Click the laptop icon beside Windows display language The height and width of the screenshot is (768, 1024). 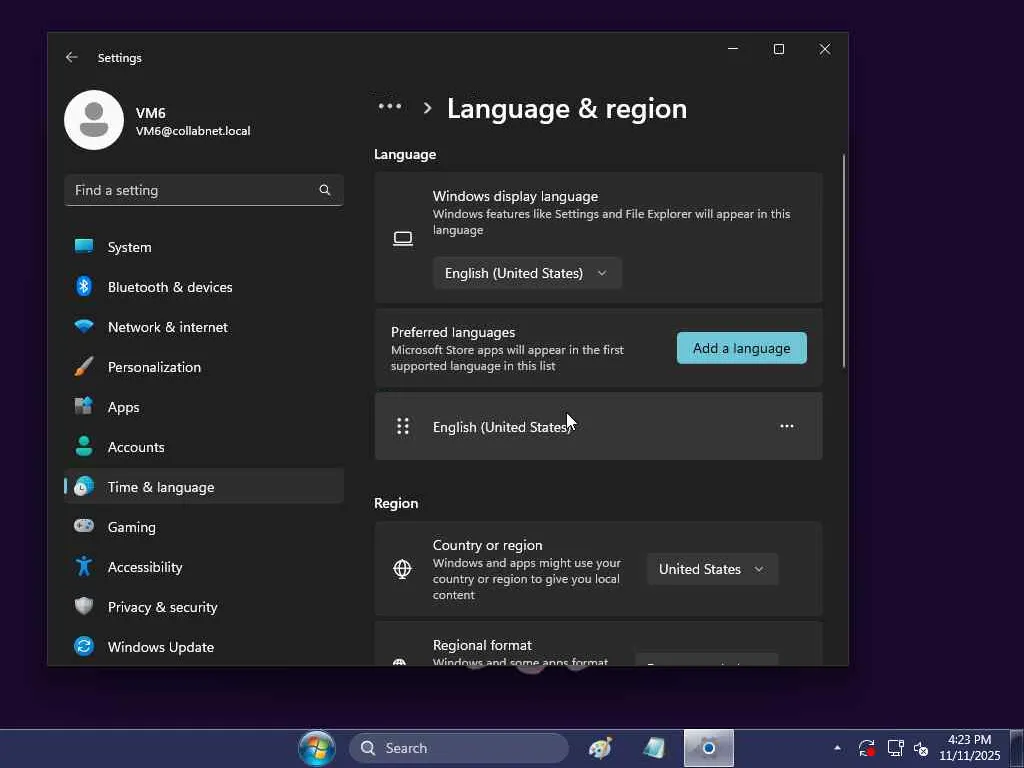[403, 238]
